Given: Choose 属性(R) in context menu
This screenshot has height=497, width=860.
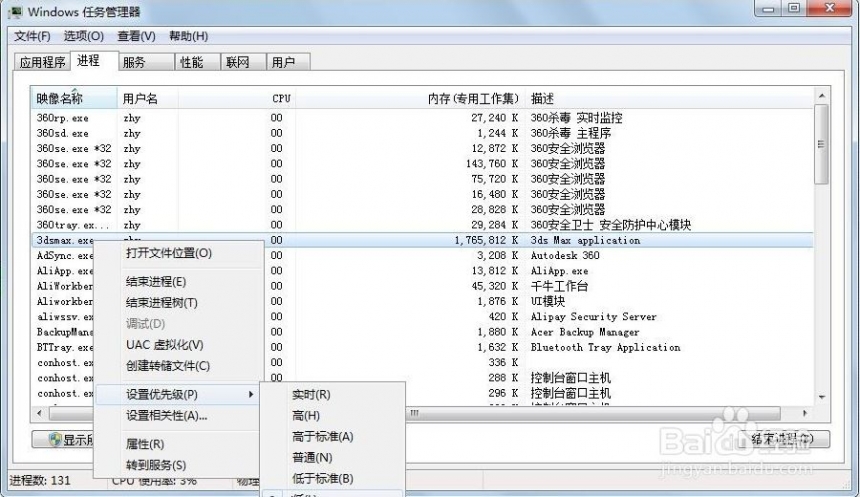Looking at the screenshot, I should click(145, 444).
